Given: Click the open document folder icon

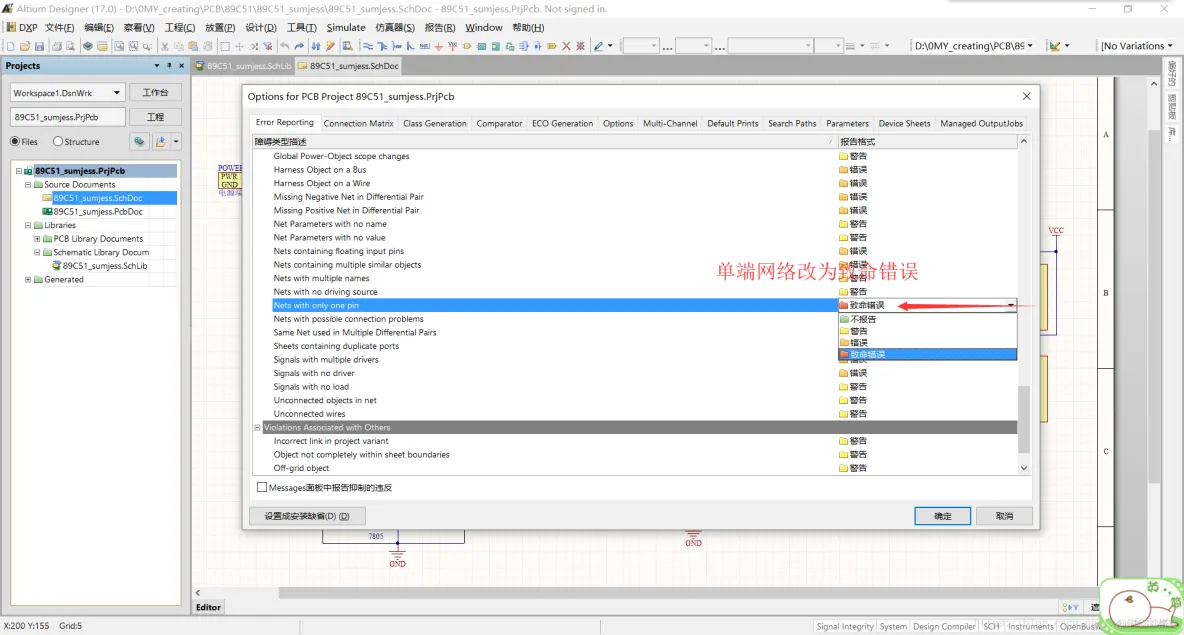Looking at the screenshot, I should 25,46.
